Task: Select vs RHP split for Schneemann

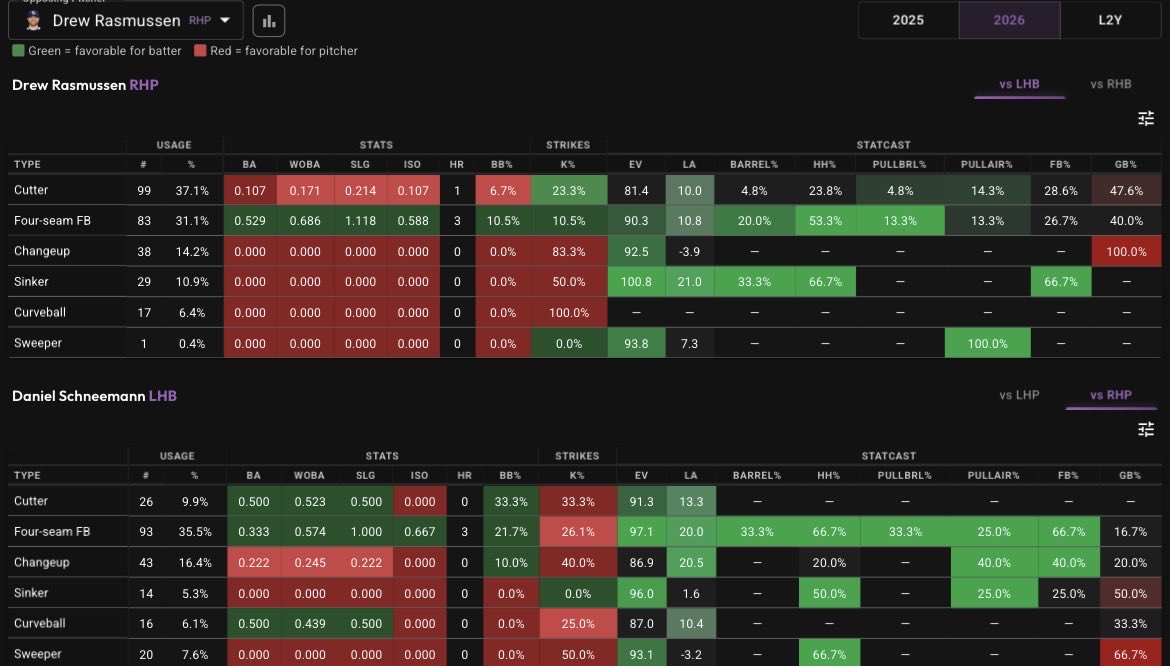Action: tap(1110, 395)
